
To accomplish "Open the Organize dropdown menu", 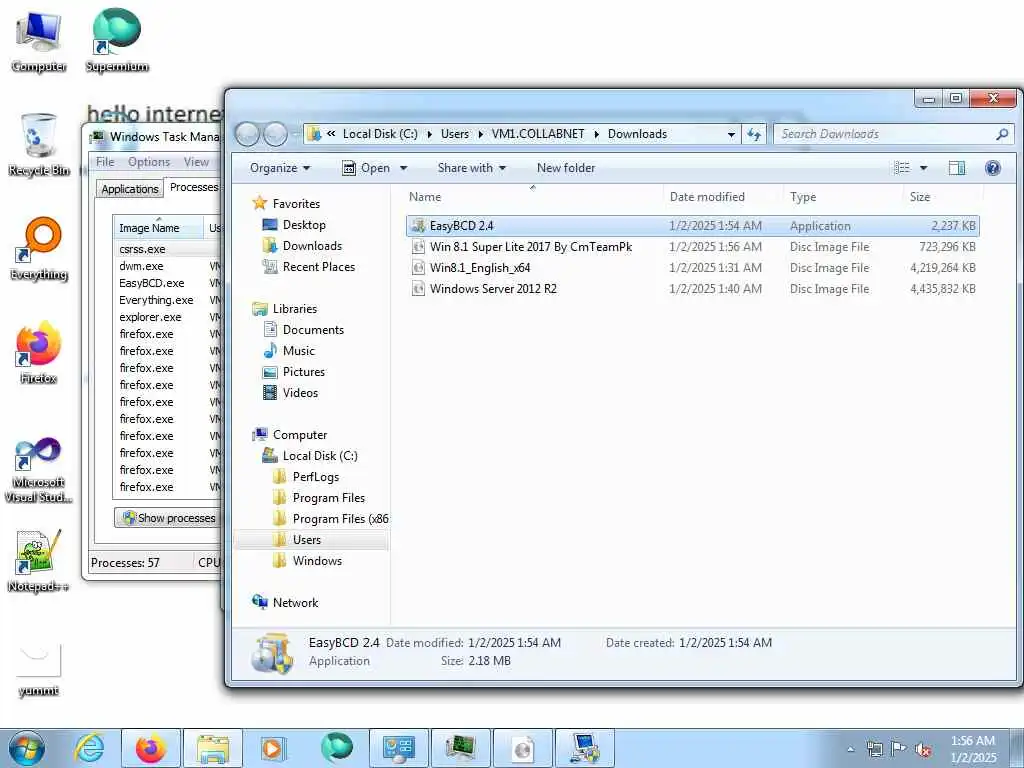I will (x=280, y=168).
